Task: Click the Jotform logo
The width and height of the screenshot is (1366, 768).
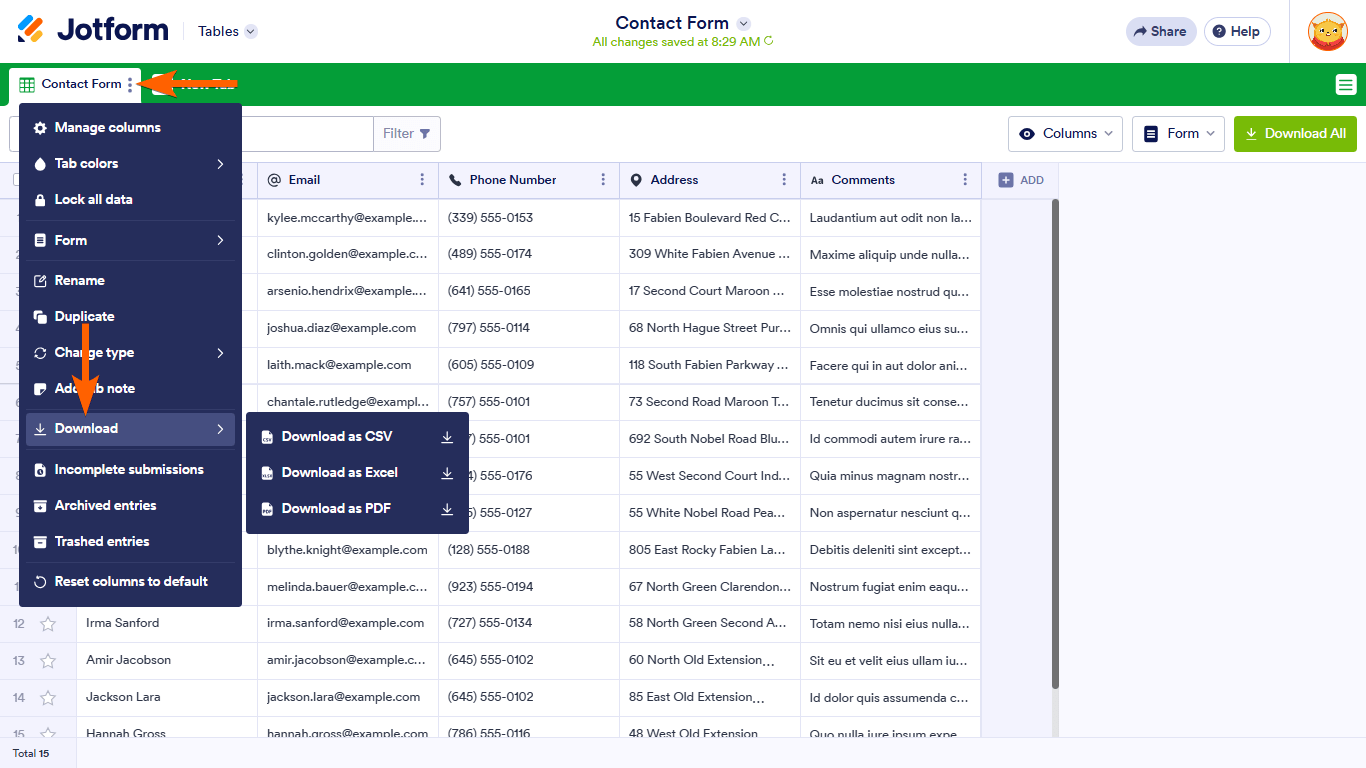Action: [93, 30]
